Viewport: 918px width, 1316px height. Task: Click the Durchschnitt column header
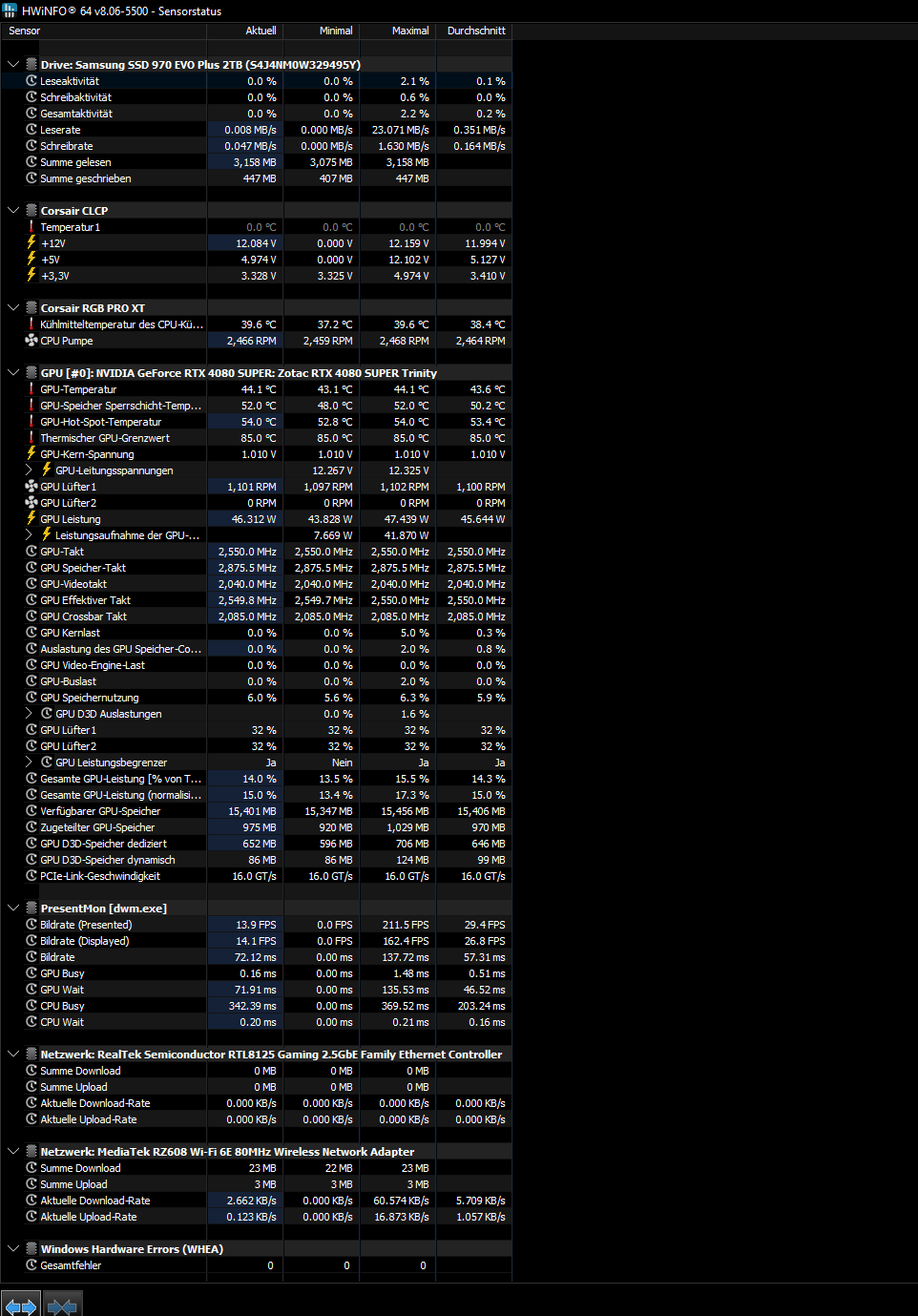[x=473, y=31]
